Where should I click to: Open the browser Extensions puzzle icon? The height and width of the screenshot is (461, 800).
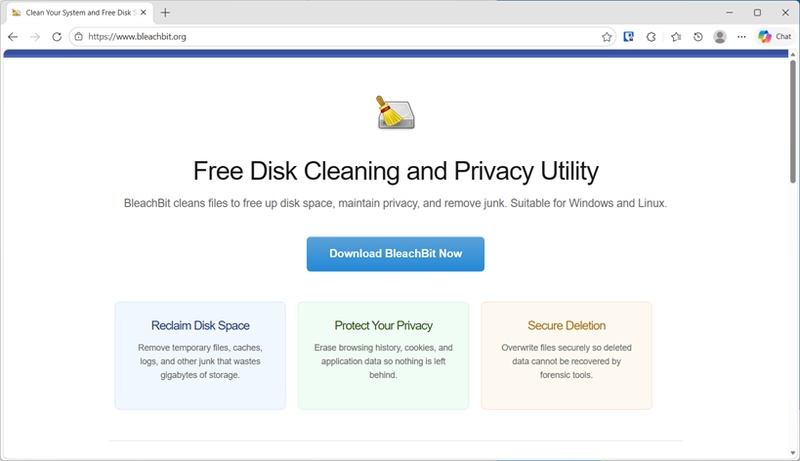(652, 37)
